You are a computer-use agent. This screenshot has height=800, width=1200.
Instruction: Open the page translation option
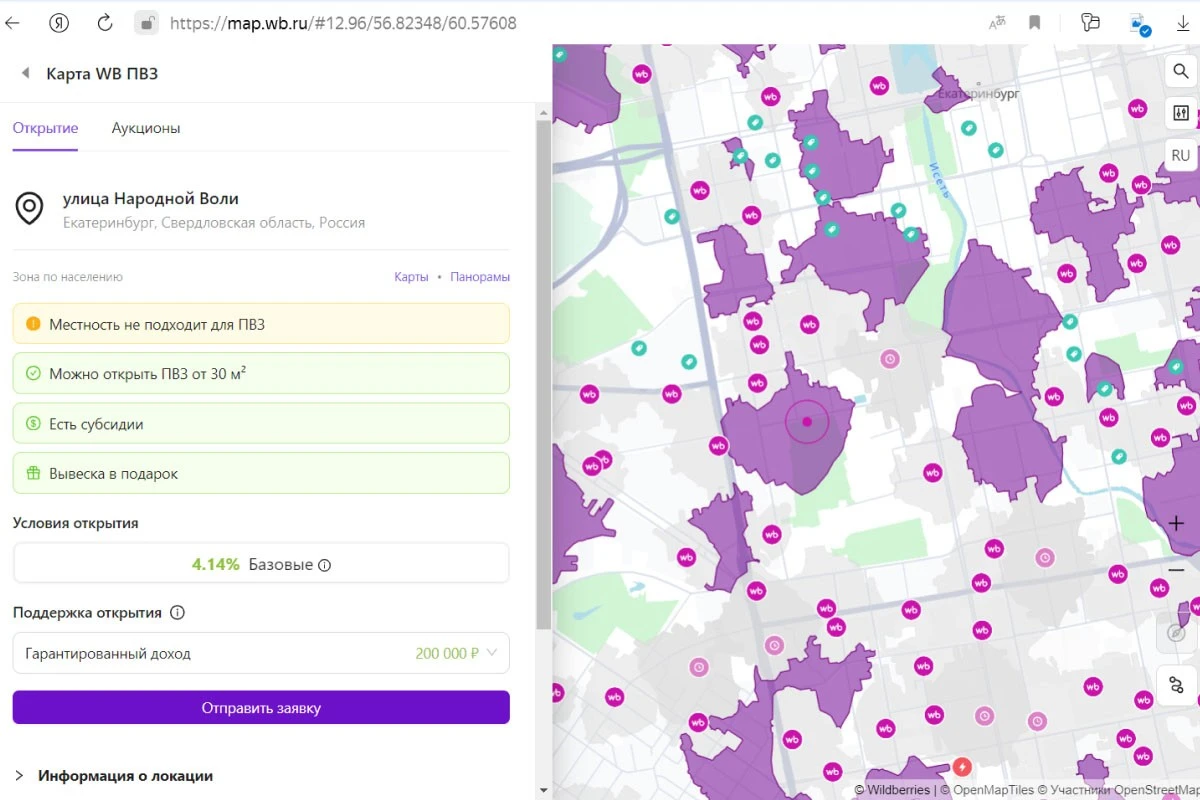click(997, 22)
